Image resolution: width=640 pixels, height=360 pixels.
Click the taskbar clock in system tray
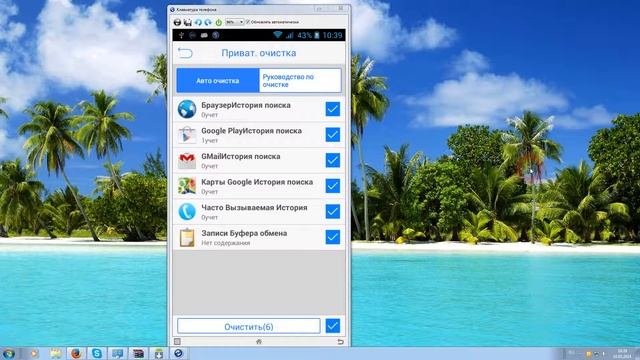tap(623, 353)
